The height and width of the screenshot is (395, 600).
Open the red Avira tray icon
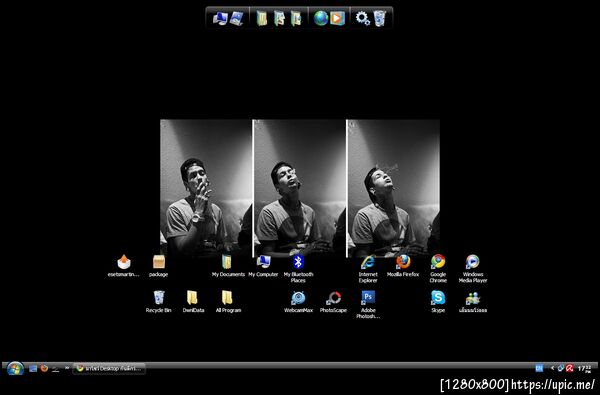point(569,368)
